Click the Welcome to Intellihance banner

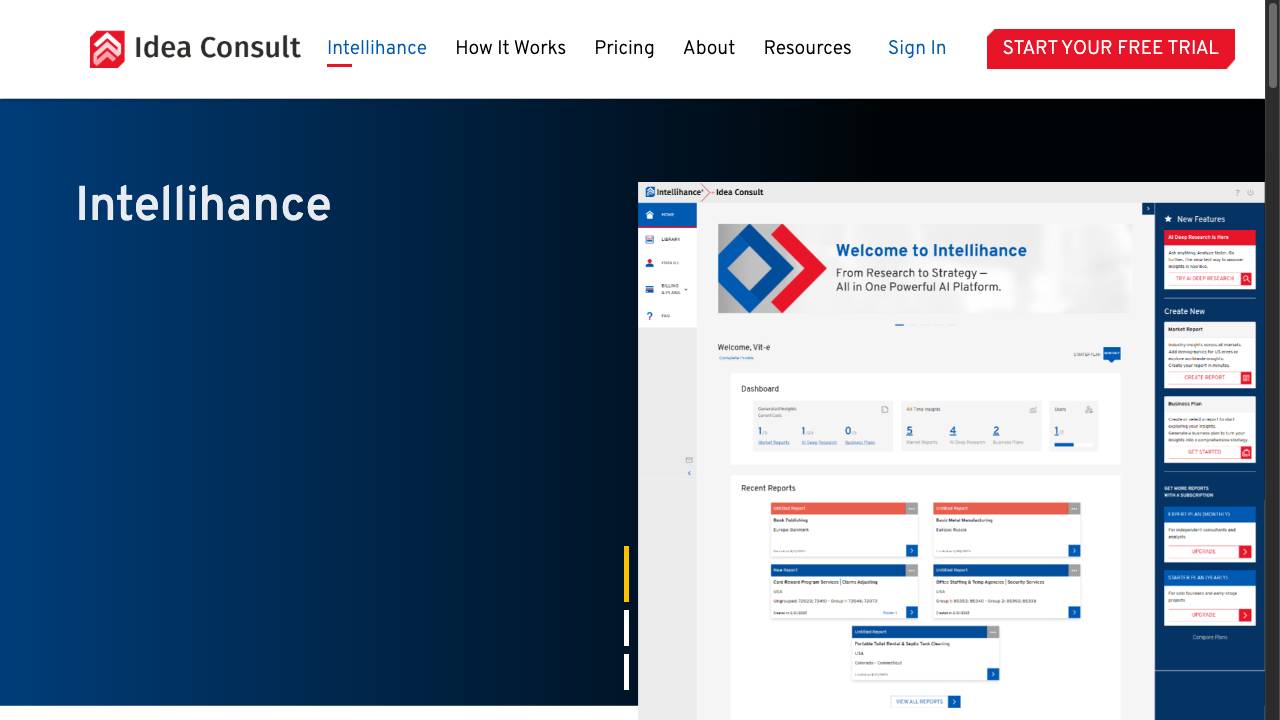pyautogui.click(x=925, y=268)
